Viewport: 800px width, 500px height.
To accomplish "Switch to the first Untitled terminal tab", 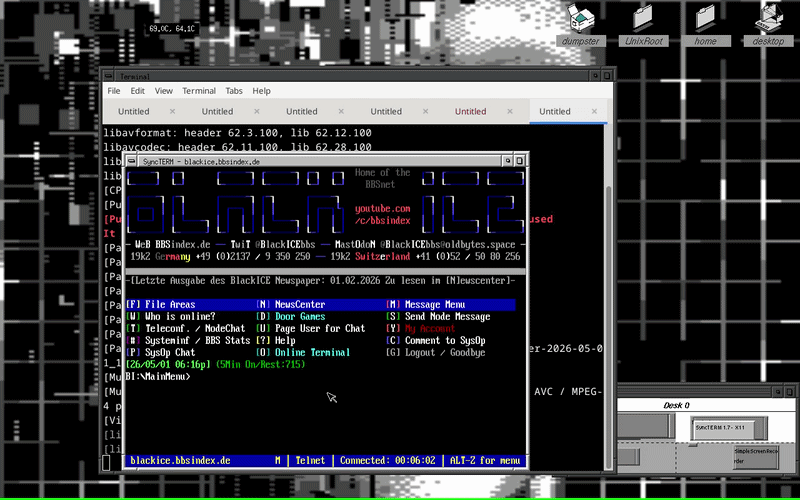I will click(134, 111).
